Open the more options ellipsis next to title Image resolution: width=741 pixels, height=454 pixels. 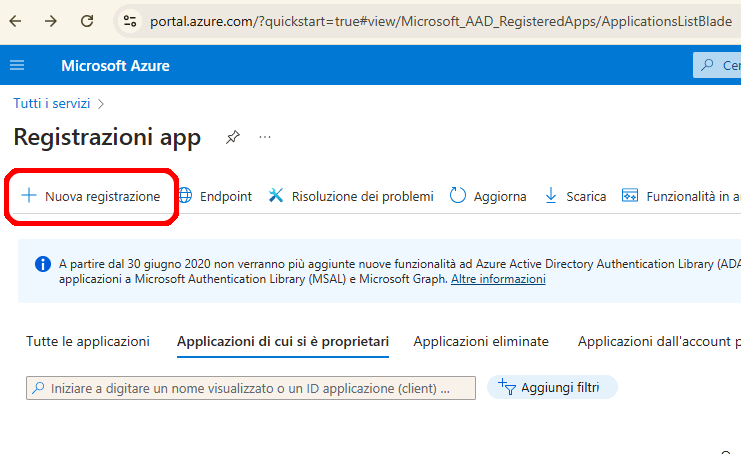tap(265, 137)
